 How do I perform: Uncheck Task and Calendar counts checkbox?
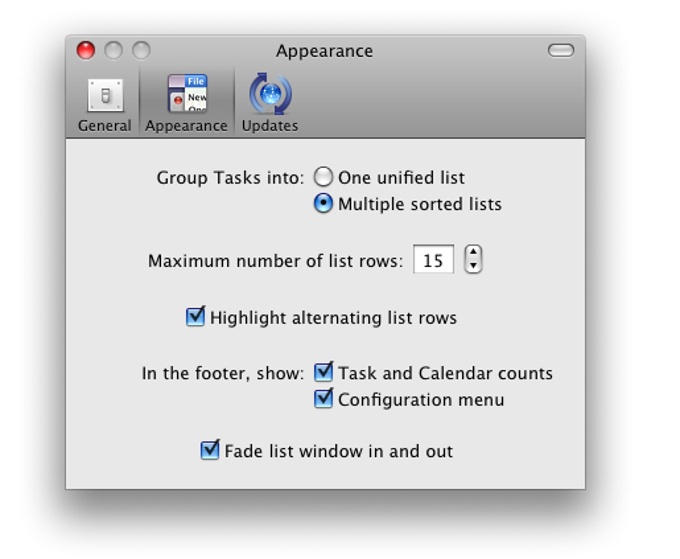(324, 372)
